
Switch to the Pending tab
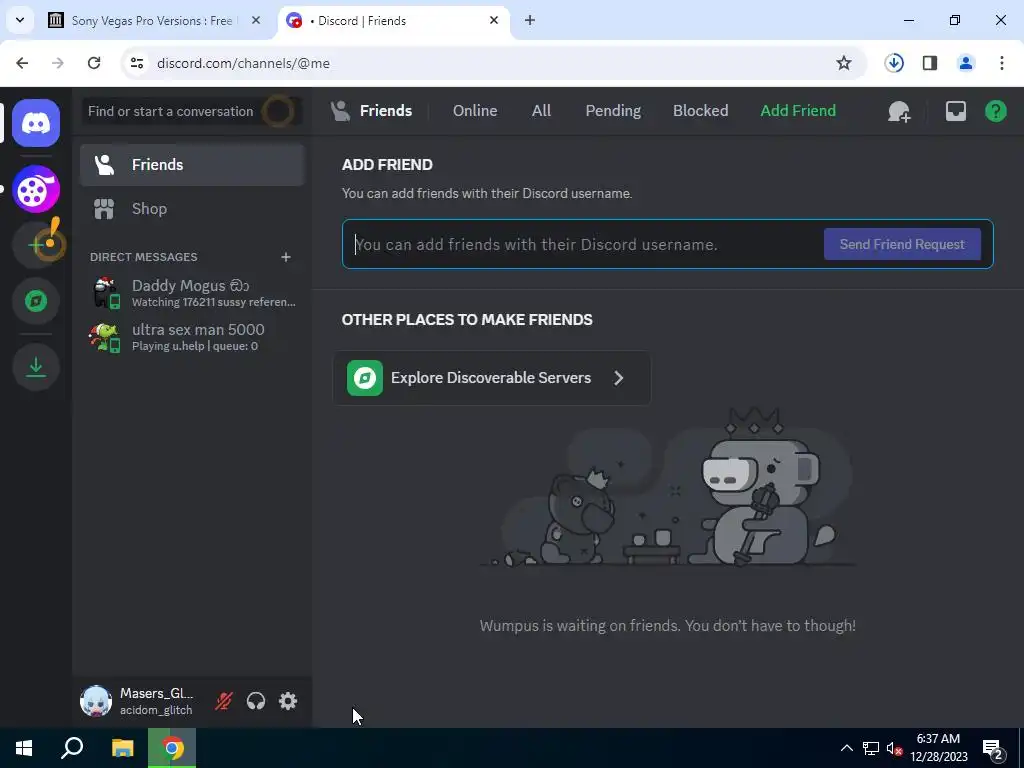click(x=613, y=111)
